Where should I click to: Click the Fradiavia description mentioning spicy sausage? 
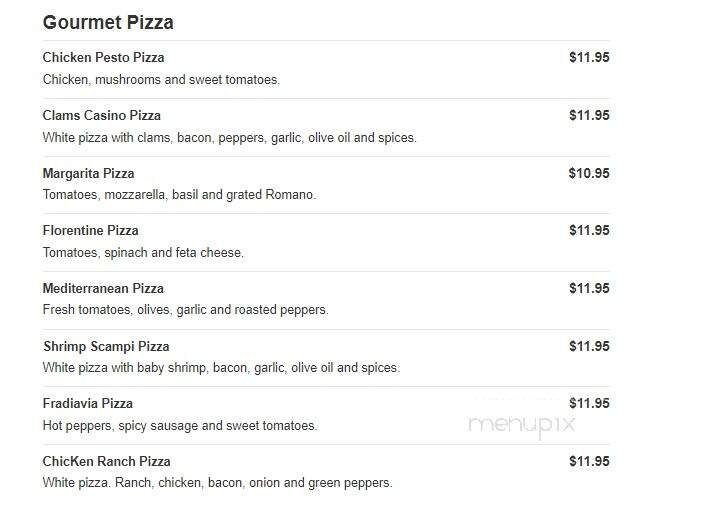(179, 425)
